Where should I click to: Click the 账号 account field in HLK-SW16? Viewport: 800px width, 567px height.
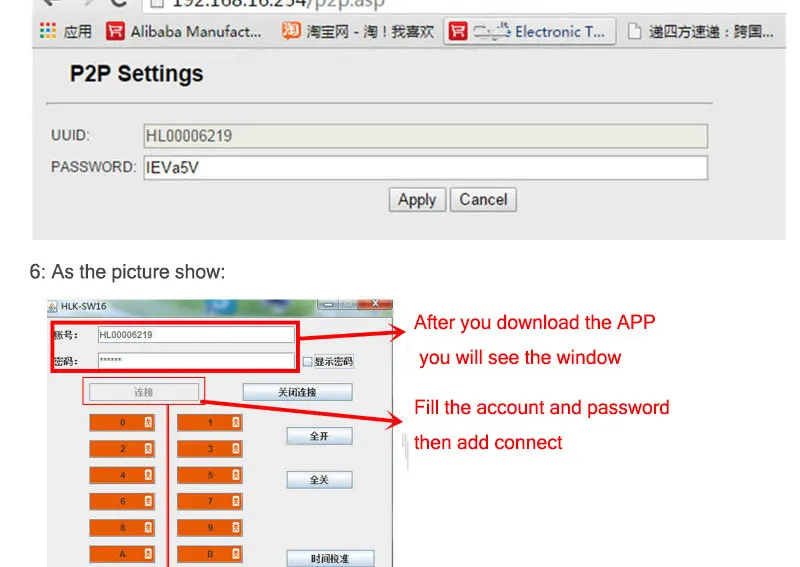tap(196, 335)
